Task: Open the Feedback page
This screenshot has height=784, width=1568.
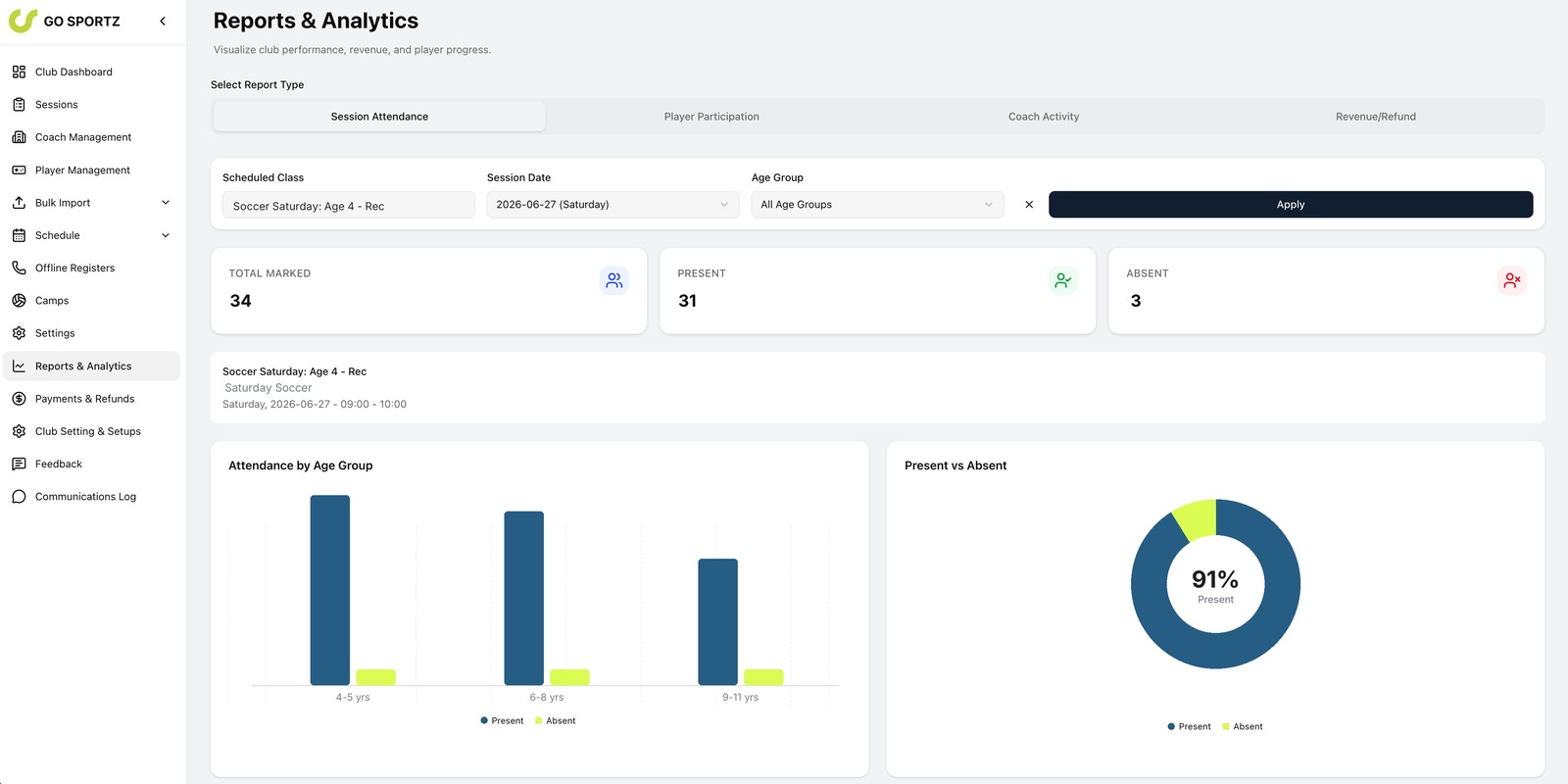Action: pos(91,464)
